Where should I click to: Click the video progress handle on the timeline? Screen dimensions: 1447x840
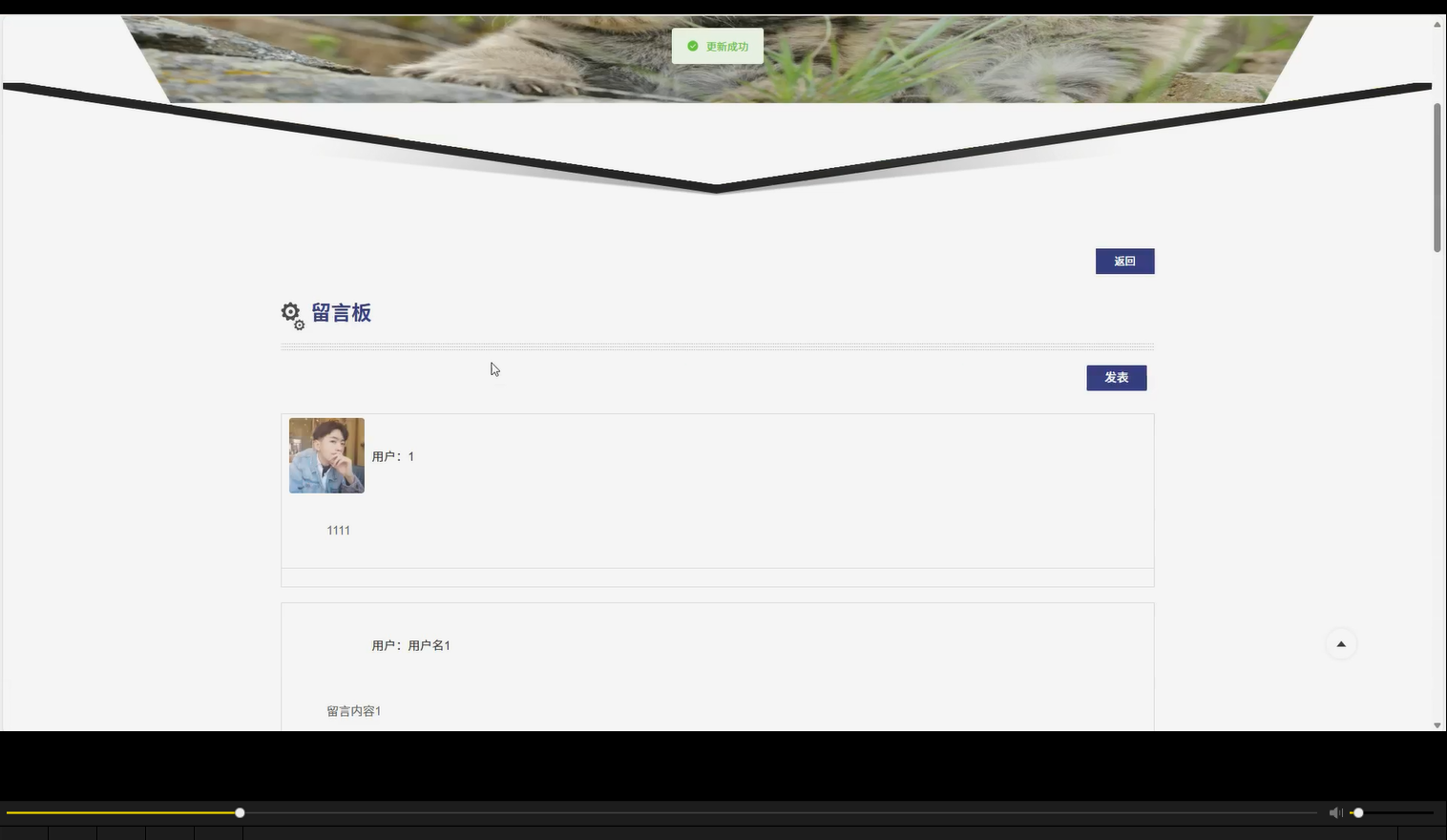pyautogui.click(x=240, y=812)
